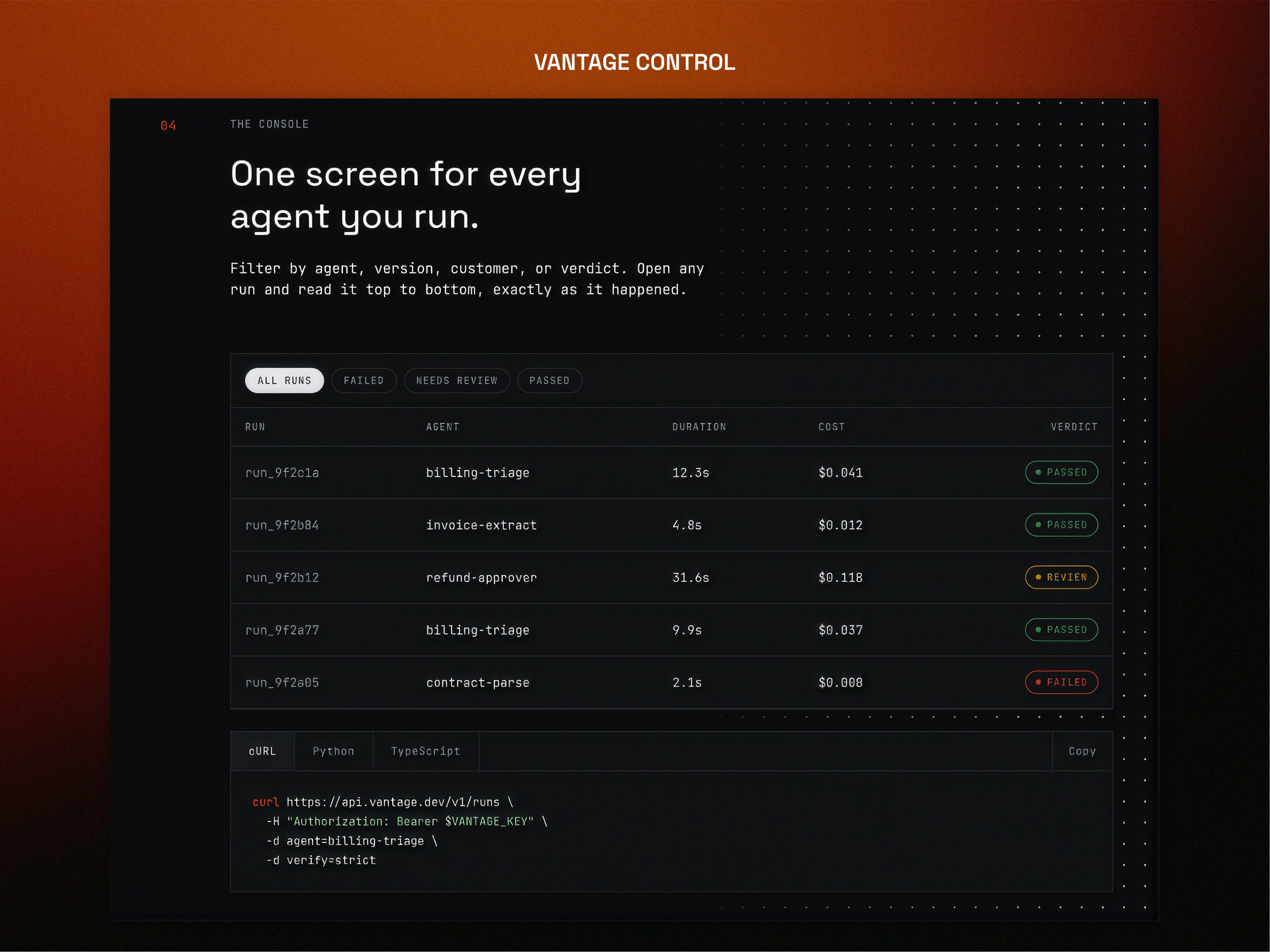1270x952 pixels.
Task: Click the DURATION column header
Action: [x=699, y=427]
